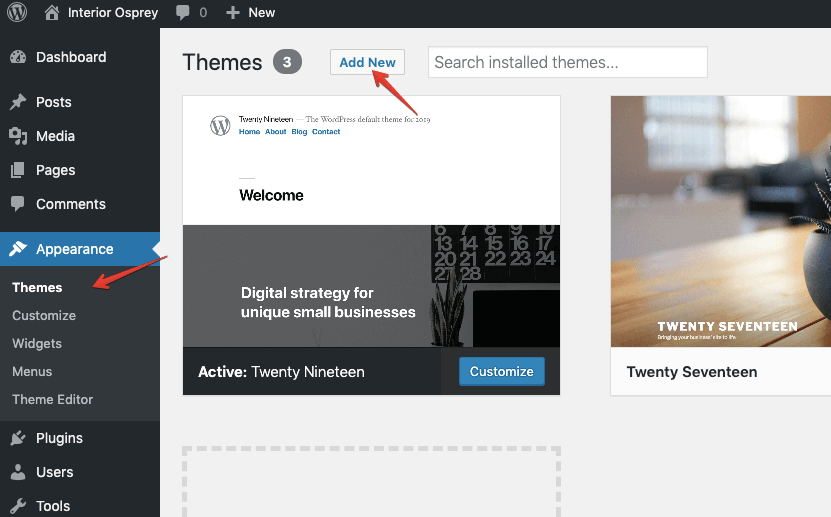Click the Twenty Nineteen theme screenshot

(371, 221)
